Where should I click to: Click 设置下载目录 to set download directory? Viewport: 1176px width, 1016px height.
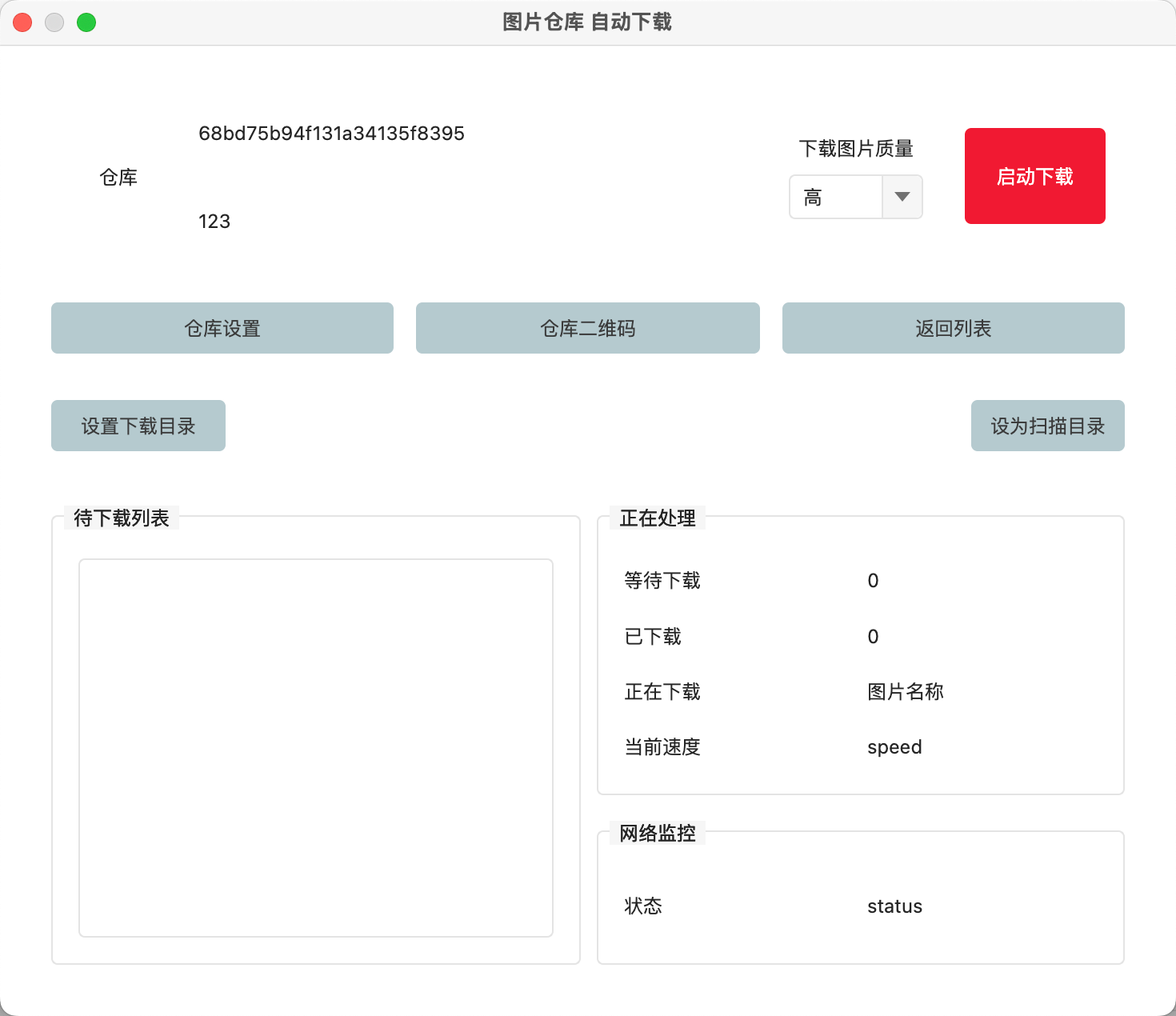click(x=138, y=425)
